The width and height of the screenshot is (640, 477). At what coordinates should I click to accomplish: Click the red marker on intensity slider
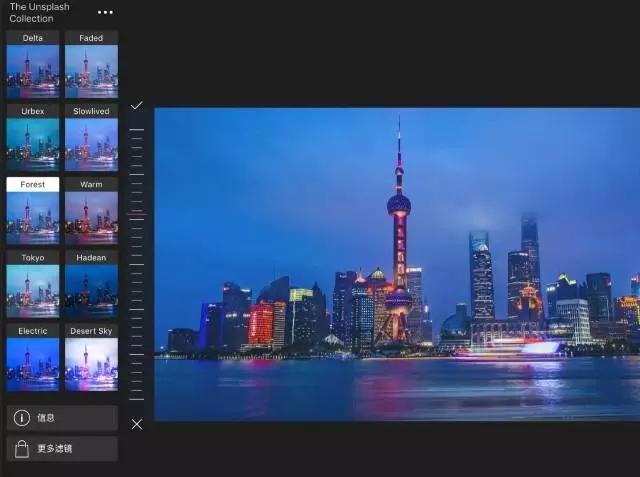point(137,214)
